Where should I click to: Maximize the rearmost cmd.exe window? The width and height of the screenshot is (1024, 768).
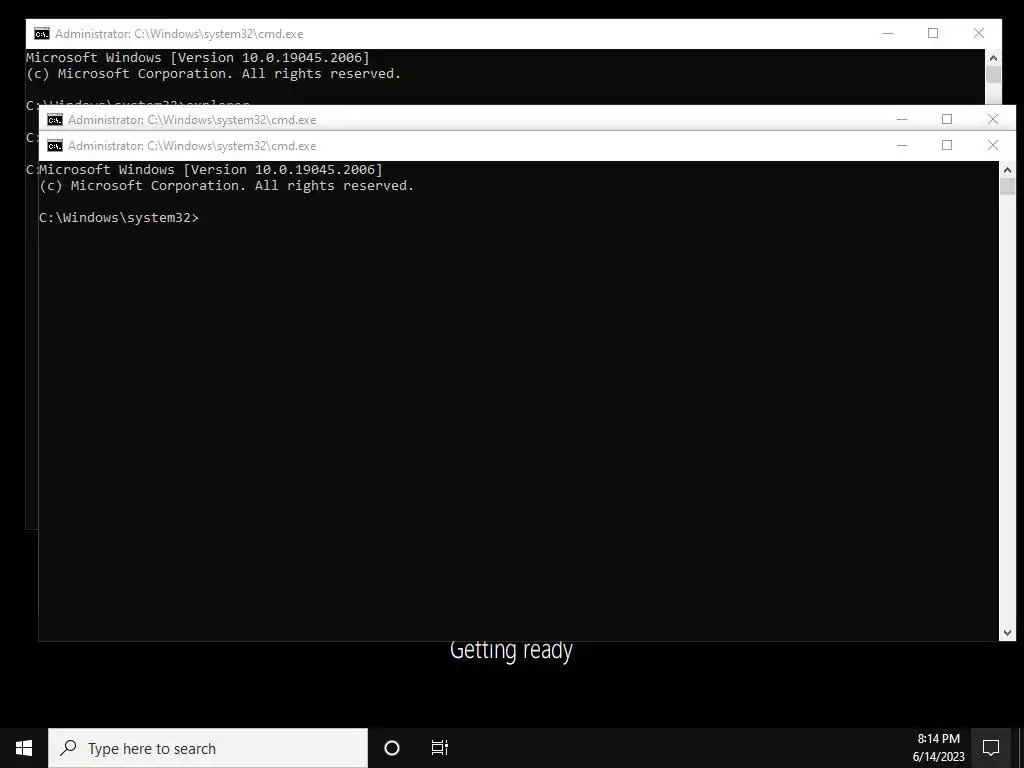click(x=933, y=33)
